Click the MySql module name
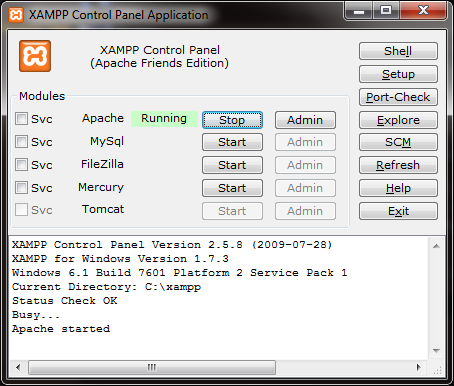Viewport: 454px width, 386px height. 107,141
